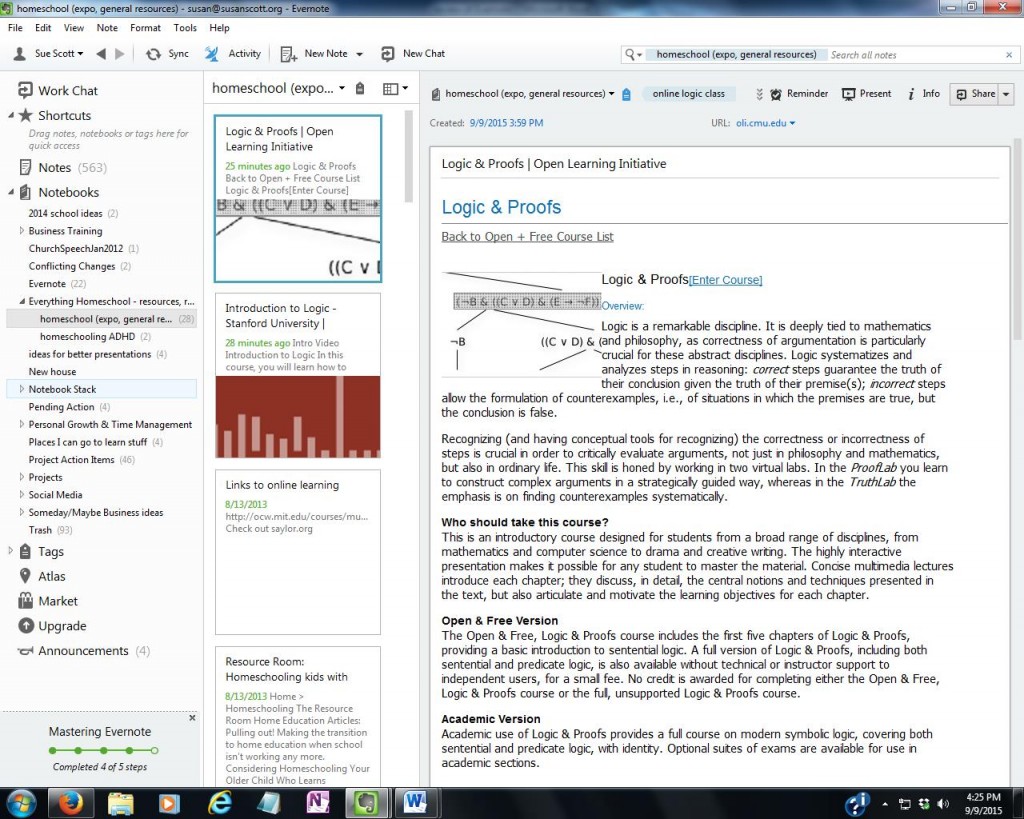Open Atlas map view
This screenshot has height=819, width=1024.
point(42,576)
